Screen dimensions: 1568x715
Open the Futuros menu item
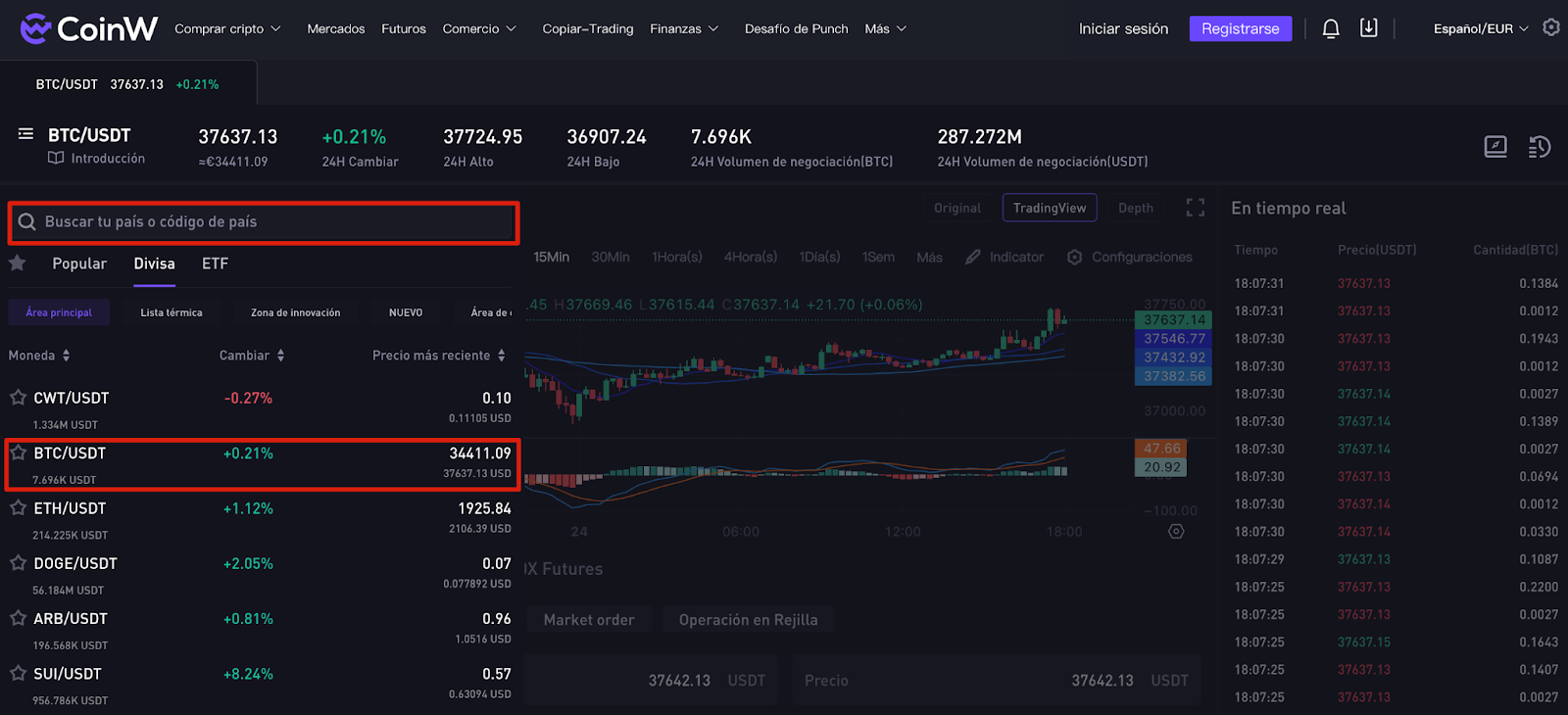pyautogui.click(x=404, y=28)
